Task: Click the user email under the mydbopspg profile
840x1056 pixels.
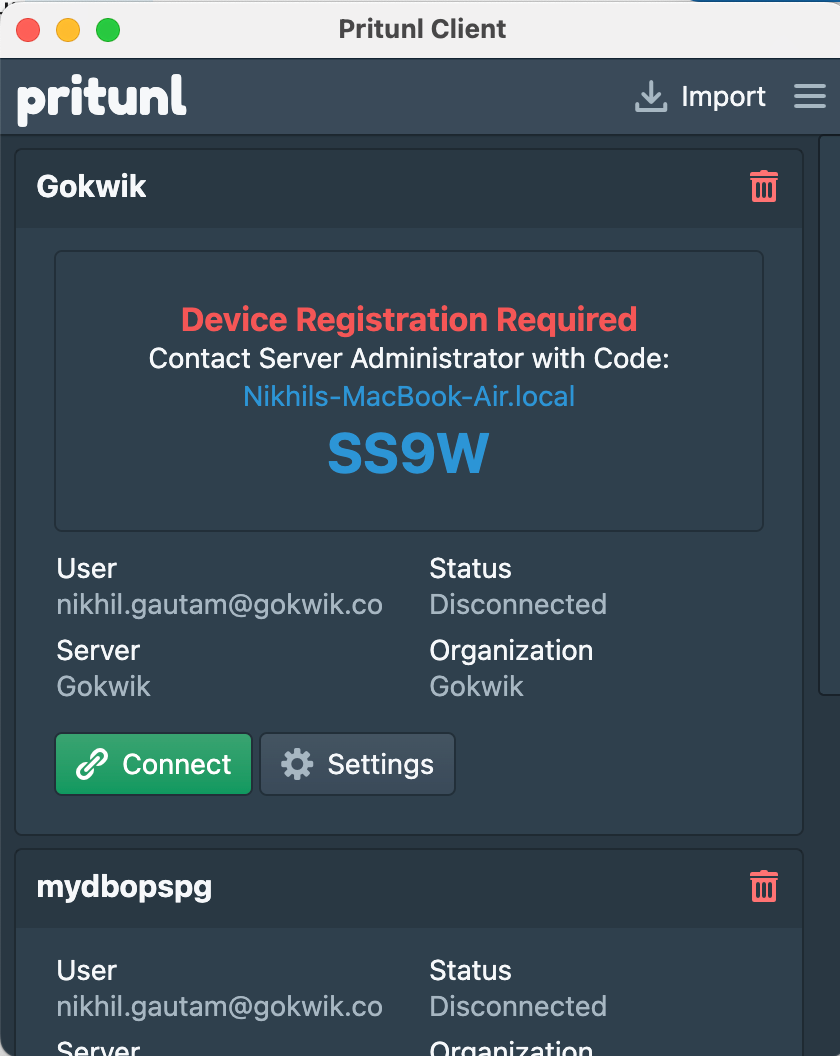Action: coord(220,1006)
